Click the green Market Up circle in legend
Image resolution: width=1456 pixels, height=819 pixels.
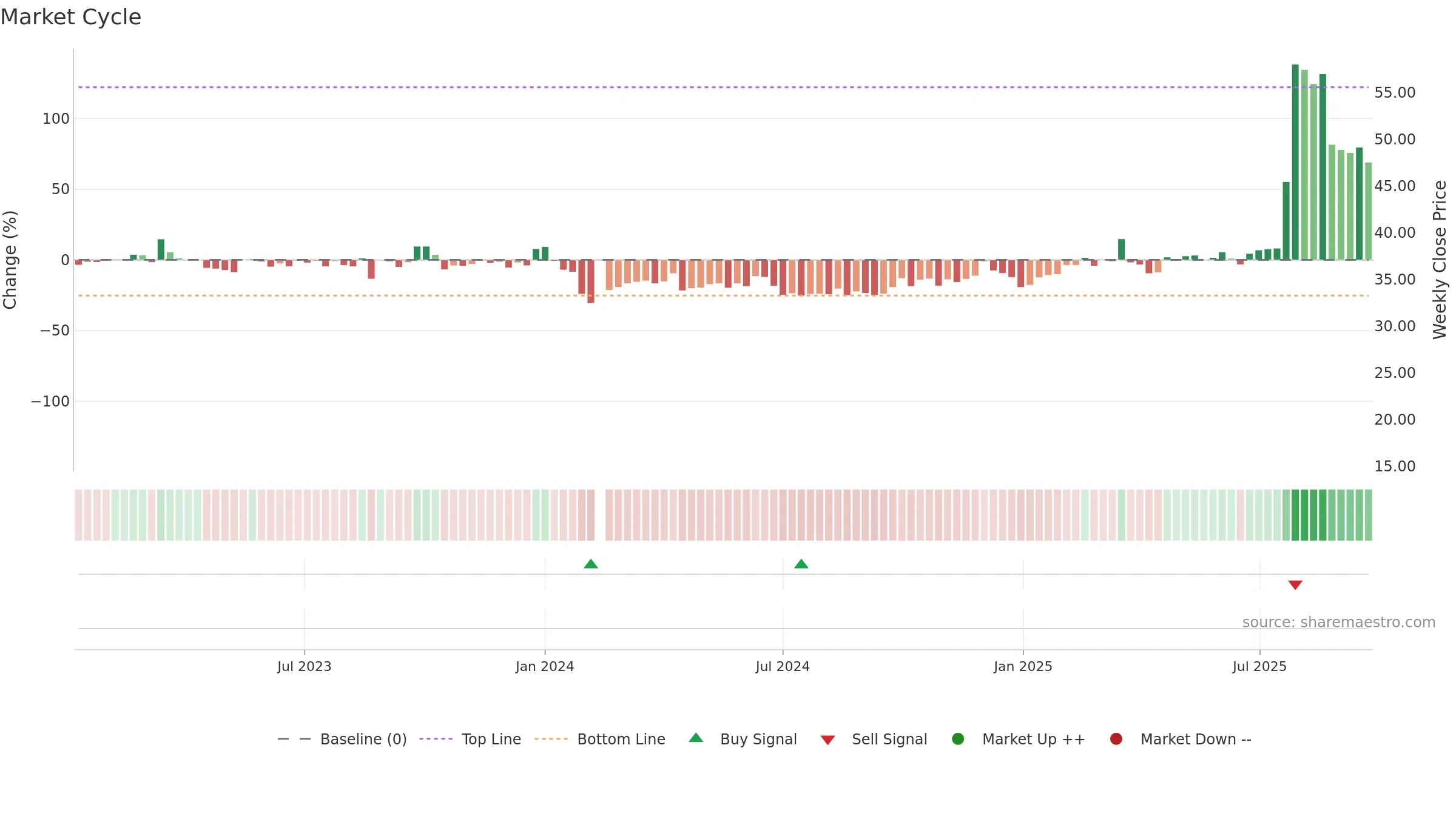point(958,739)
